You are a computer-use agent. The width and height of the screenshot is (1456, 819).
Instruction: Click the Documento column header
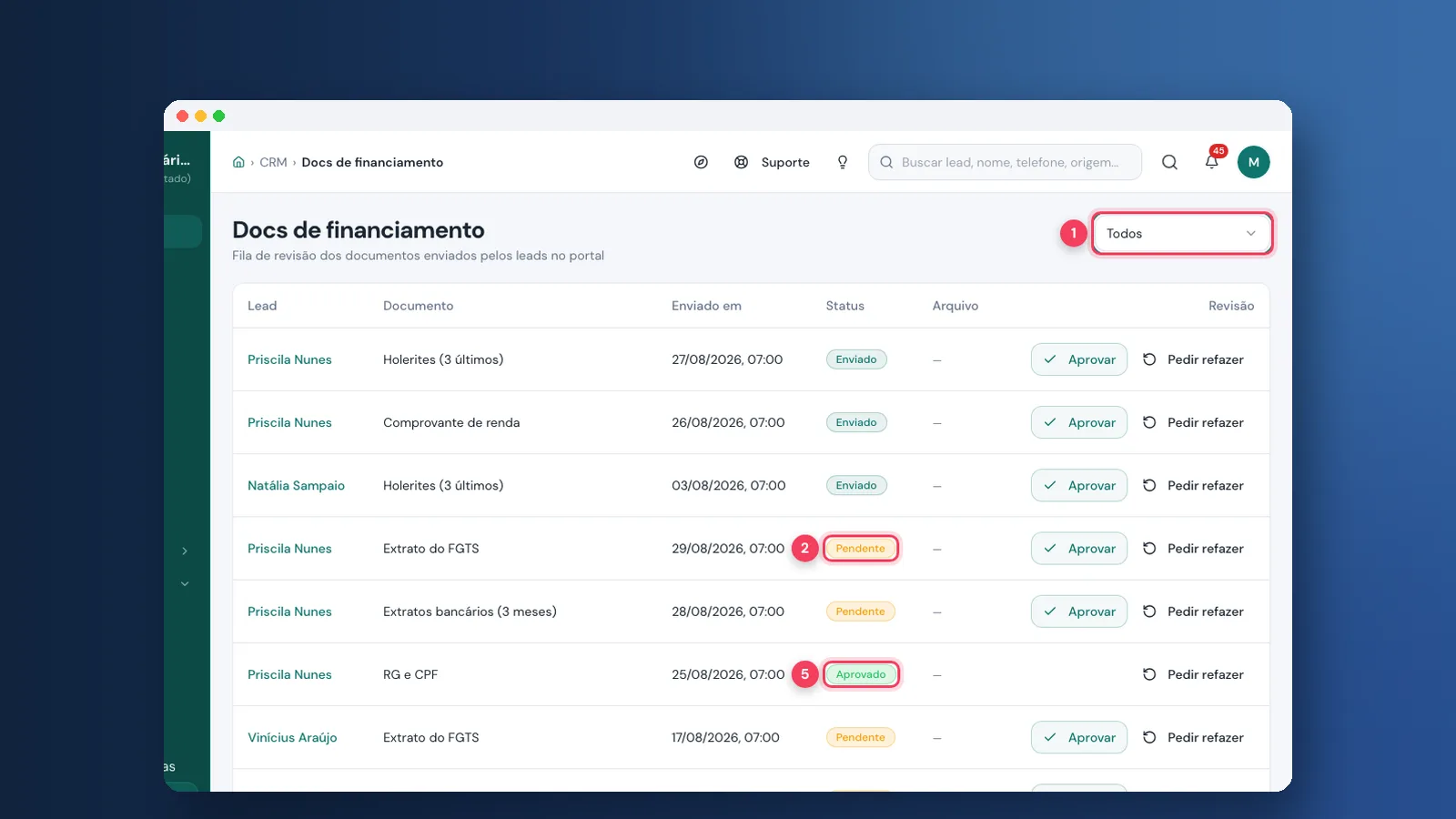(418, 306)
